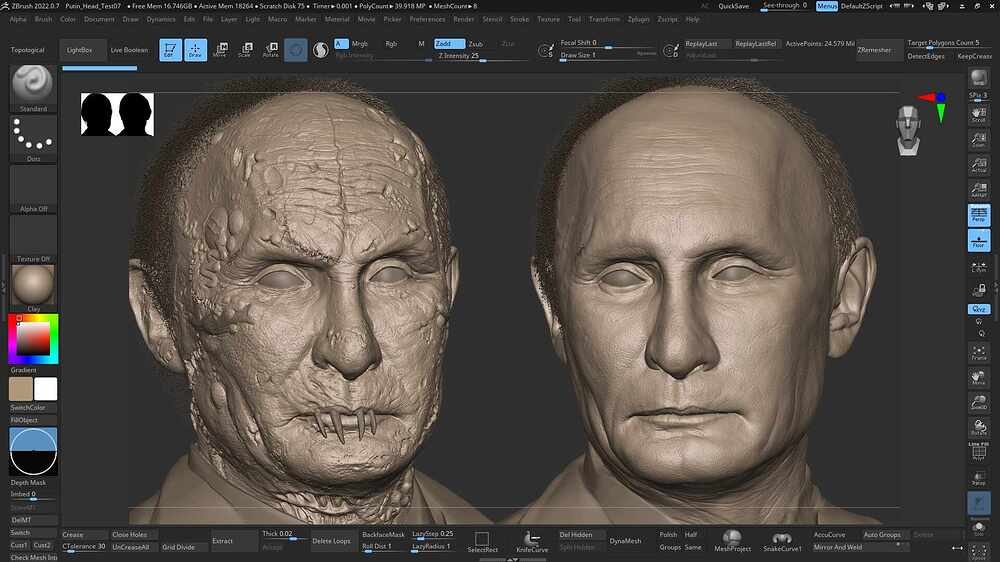Toggle the Xyz rotation button
Screen dimensions: 1000x562
[x=979, y=309]
